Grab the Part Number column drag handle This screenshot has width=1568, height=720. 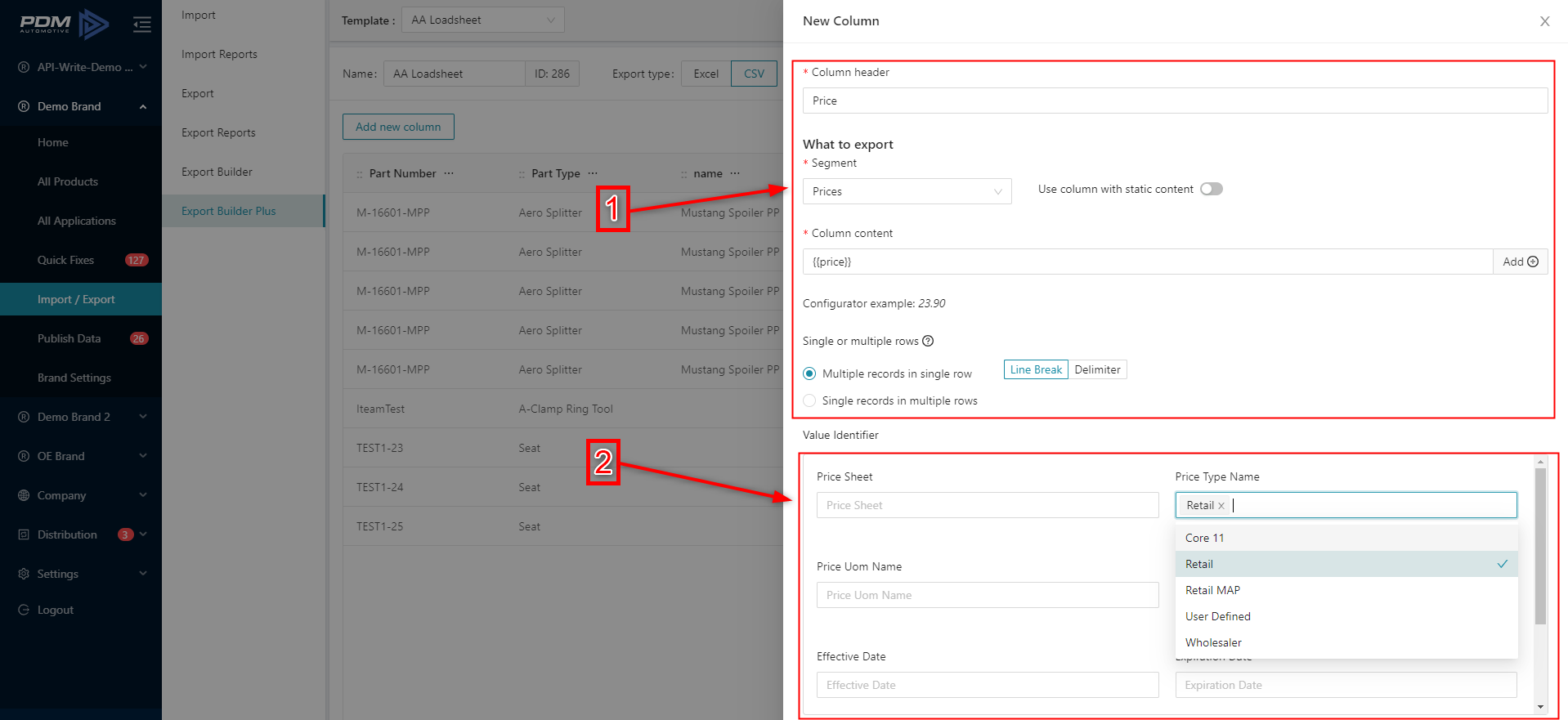tap(360, 174)
